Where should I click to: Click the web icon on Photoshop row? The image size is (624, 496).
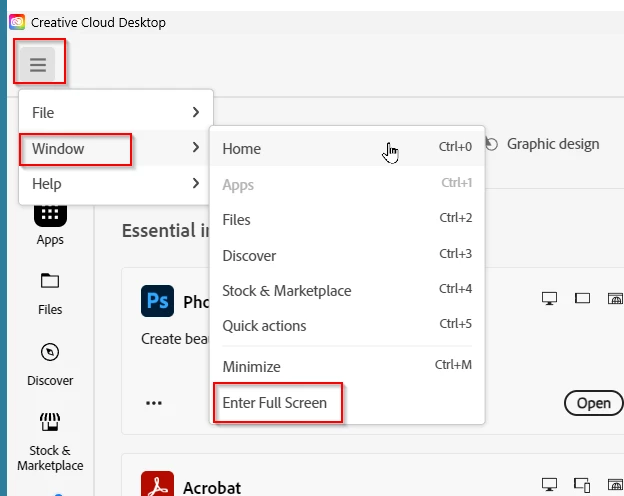[x=616, y=298]
